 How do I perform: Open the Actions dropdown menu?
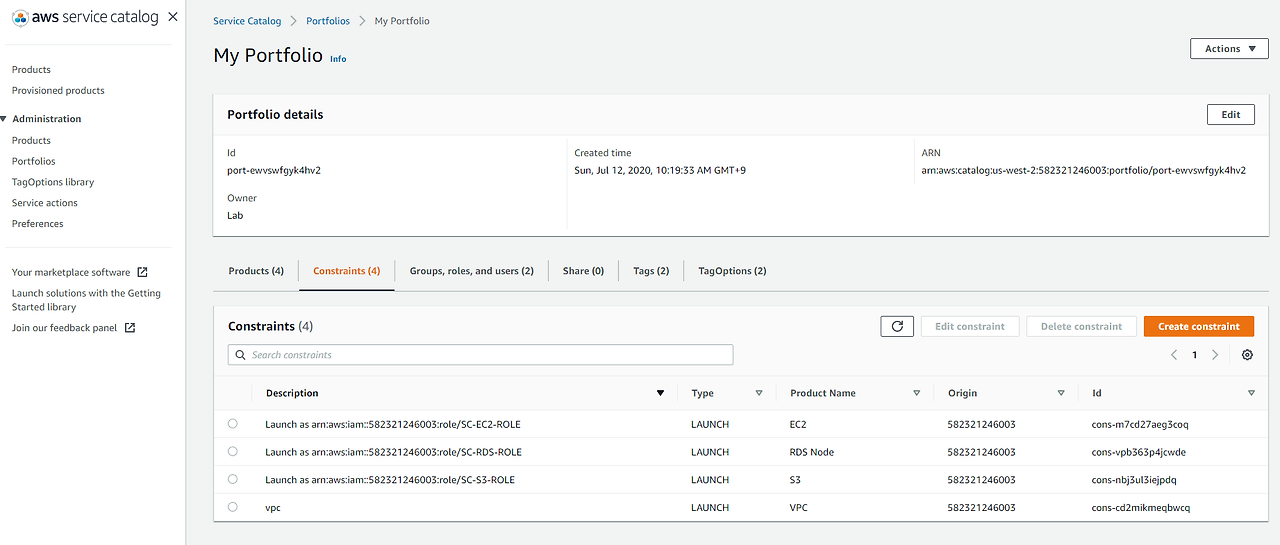pos(1229,49)
